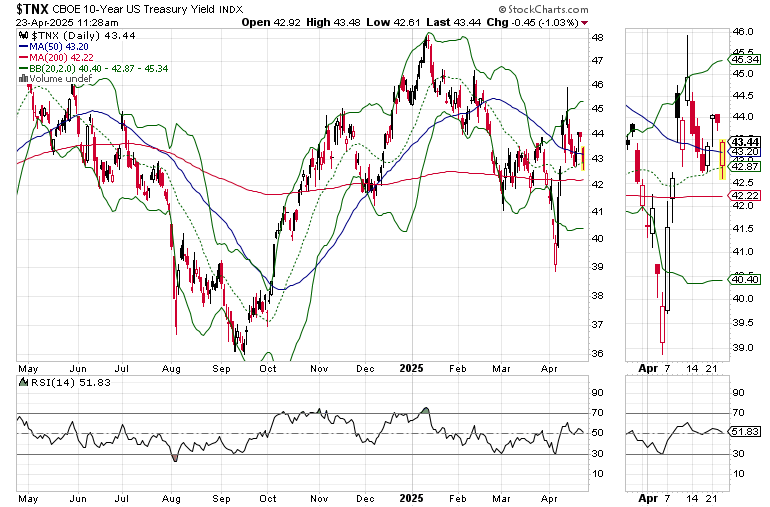Click the 'Low 42.61' value
Image resolution: width=770 pixels, height=507 pixels.
click(393, 23)
